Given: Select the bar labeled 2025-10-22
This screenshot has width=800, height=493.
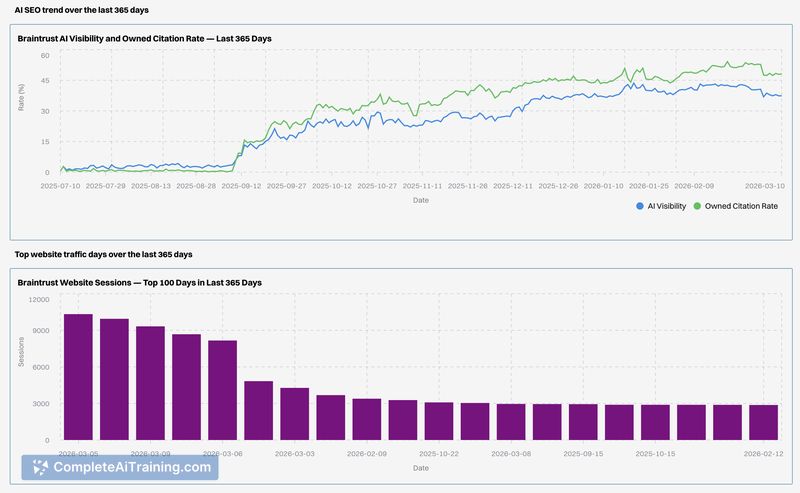Looking at the screenshot, I should (x=438, y=421).
